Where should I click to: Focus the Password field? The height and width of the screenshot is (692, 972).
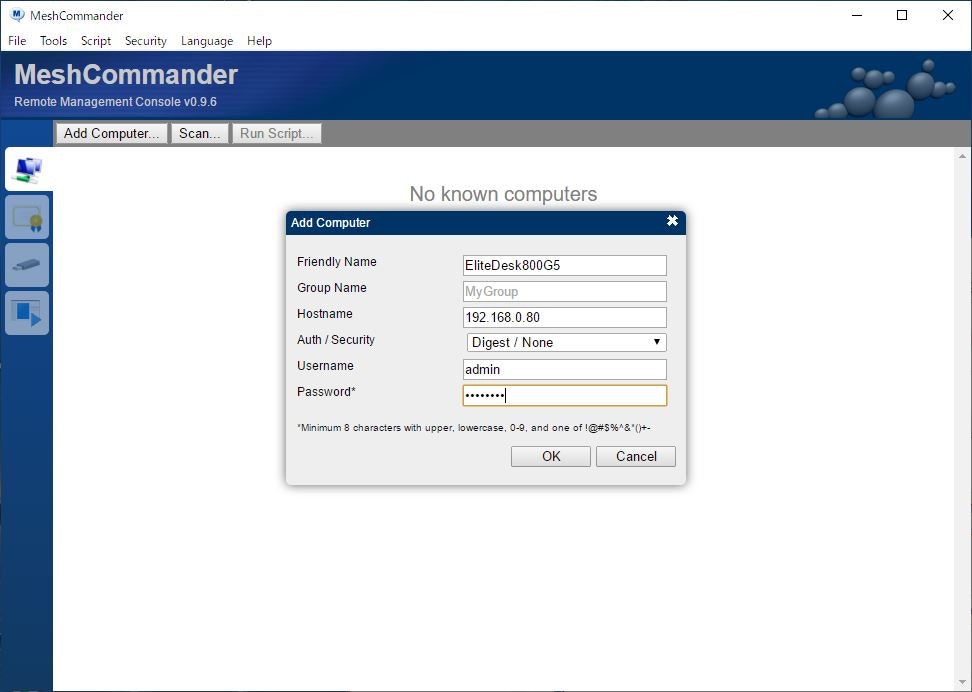565,396
